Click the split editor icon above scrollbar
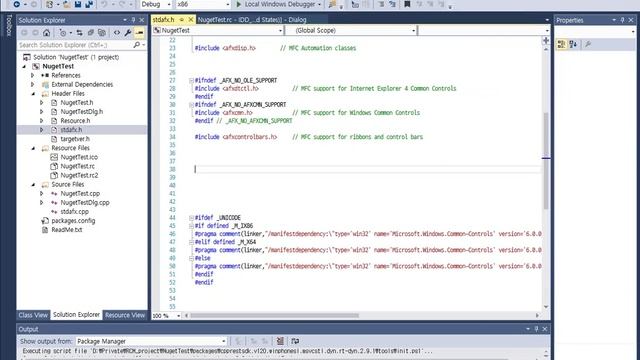Screen dimensions: 640x360 (x=546, y=40)
